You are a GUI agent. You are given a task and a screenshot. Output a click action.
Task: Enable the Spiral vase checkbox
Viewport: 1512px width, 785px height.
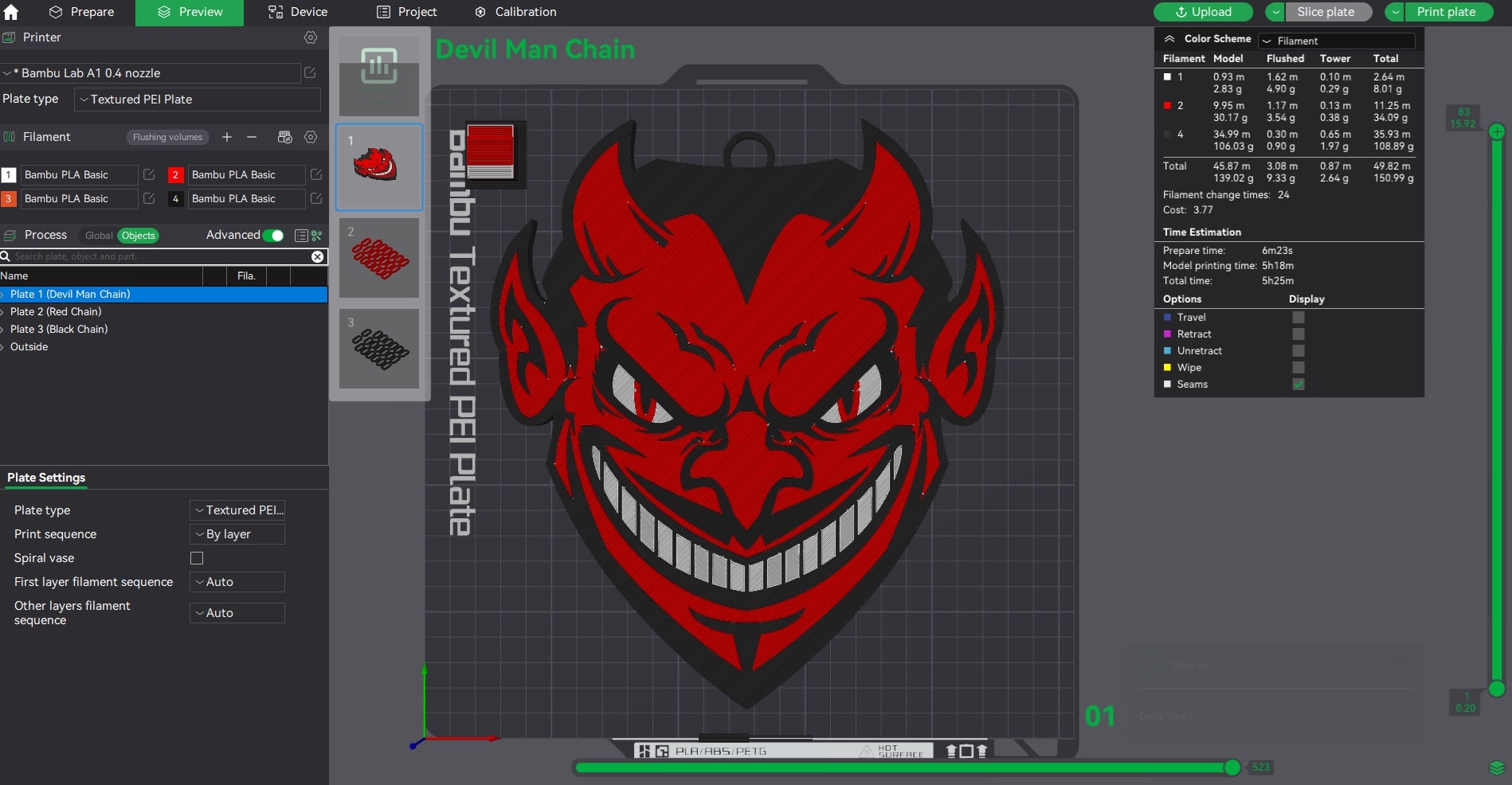tap(197, 558)
